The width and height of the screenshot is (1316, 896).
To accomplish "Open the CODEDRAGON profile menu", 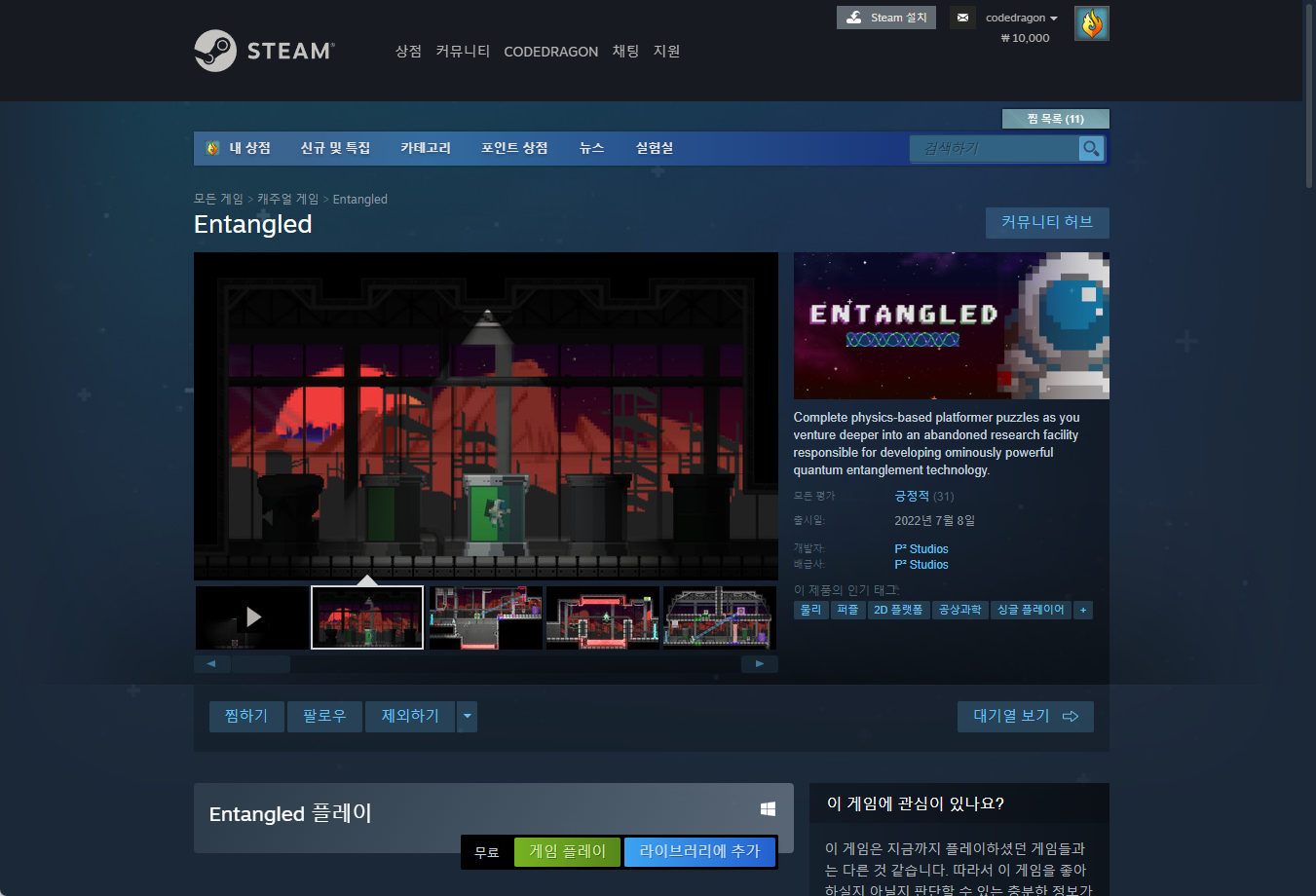I will pyautogui.click(x=550, y=52).
